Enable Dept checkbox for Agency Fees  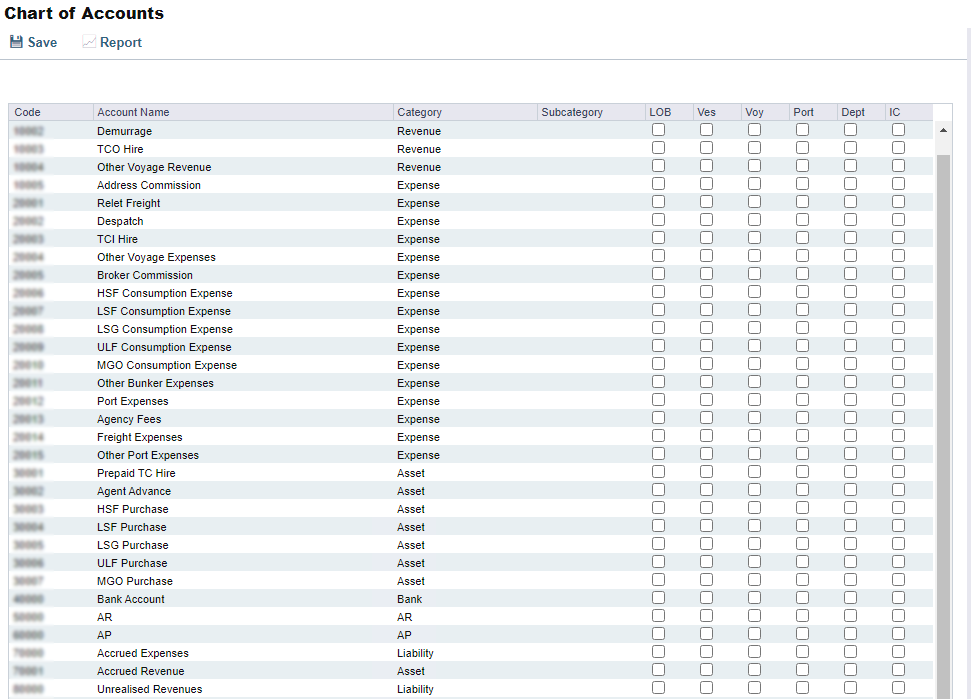850,417
